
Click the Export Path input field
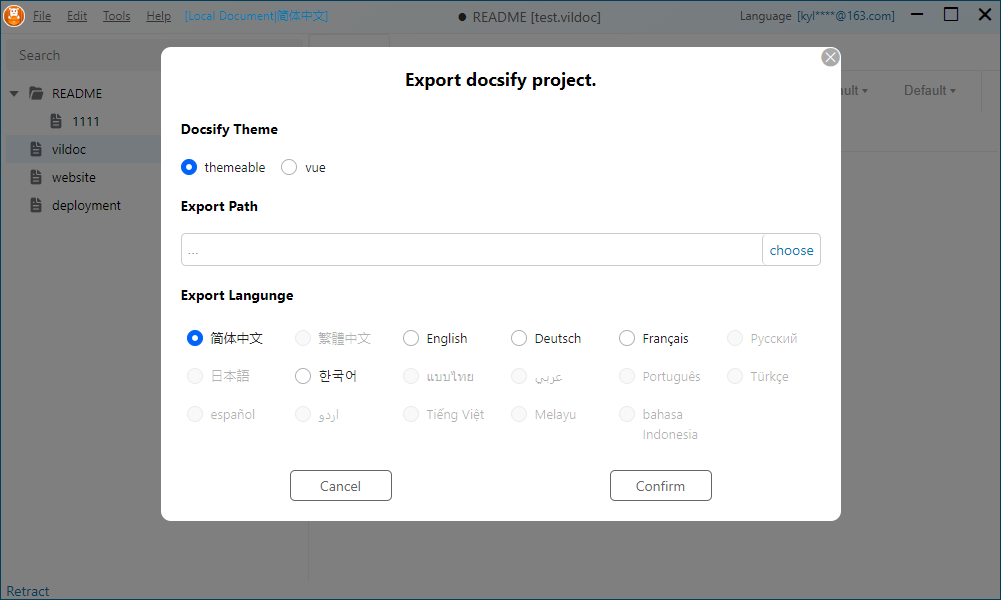click(x=471, y=250)
